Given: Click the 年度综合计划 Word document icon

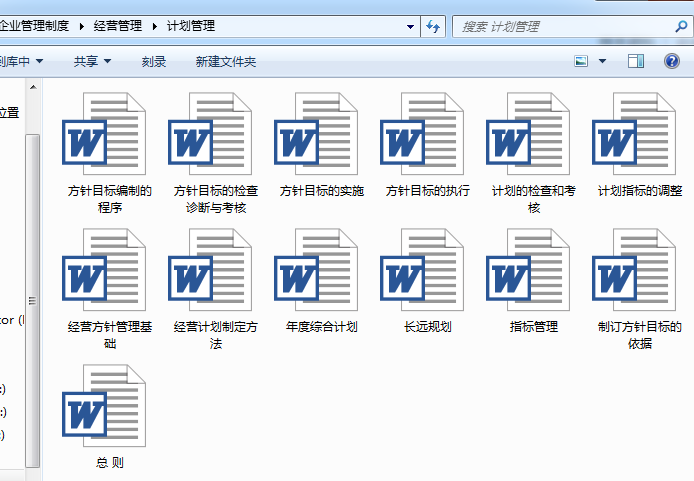Looking at the screenshot, I should coord(316,269).
